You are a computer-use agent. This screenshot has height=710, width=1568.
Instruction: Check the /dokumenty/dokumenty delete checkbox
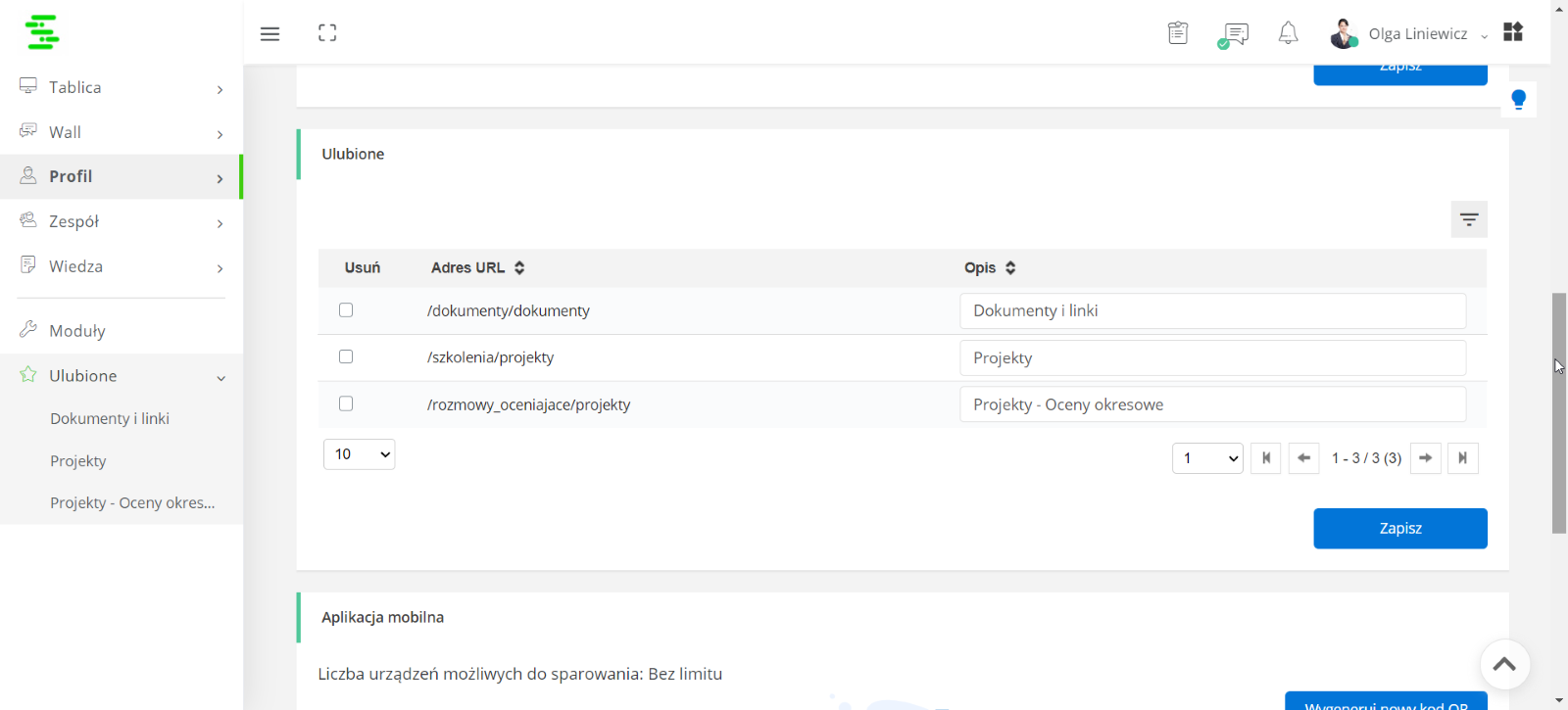[346, 310]
